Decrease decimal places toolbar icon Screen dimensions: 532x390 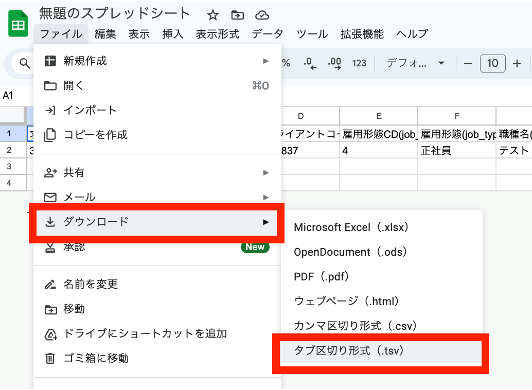pyautogui.click(x=310, y=63)
